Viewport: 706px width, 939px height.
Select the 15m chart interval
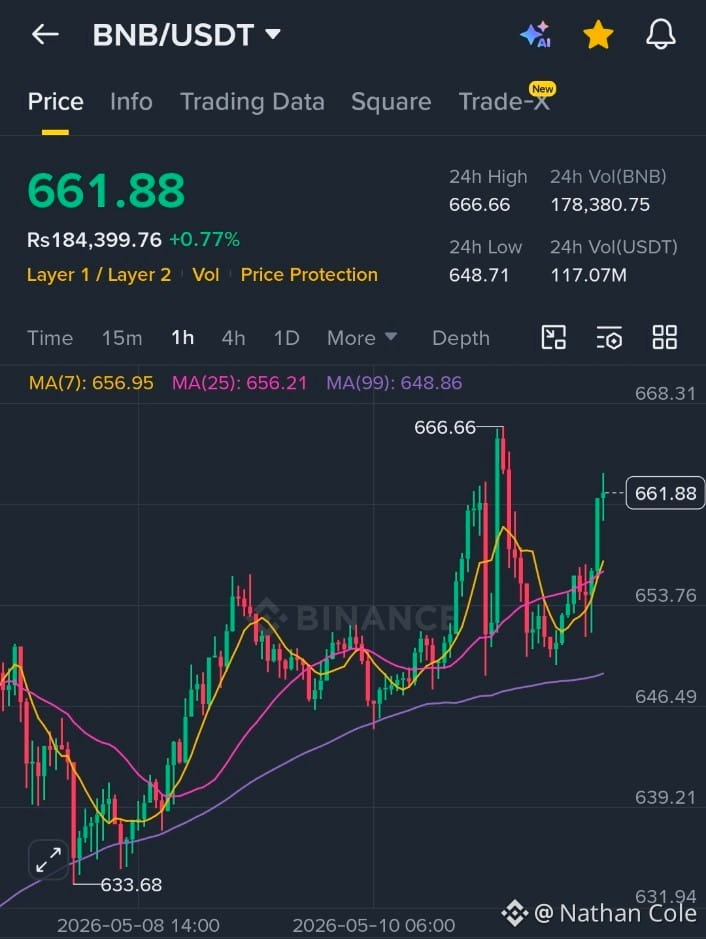point(122,338)
